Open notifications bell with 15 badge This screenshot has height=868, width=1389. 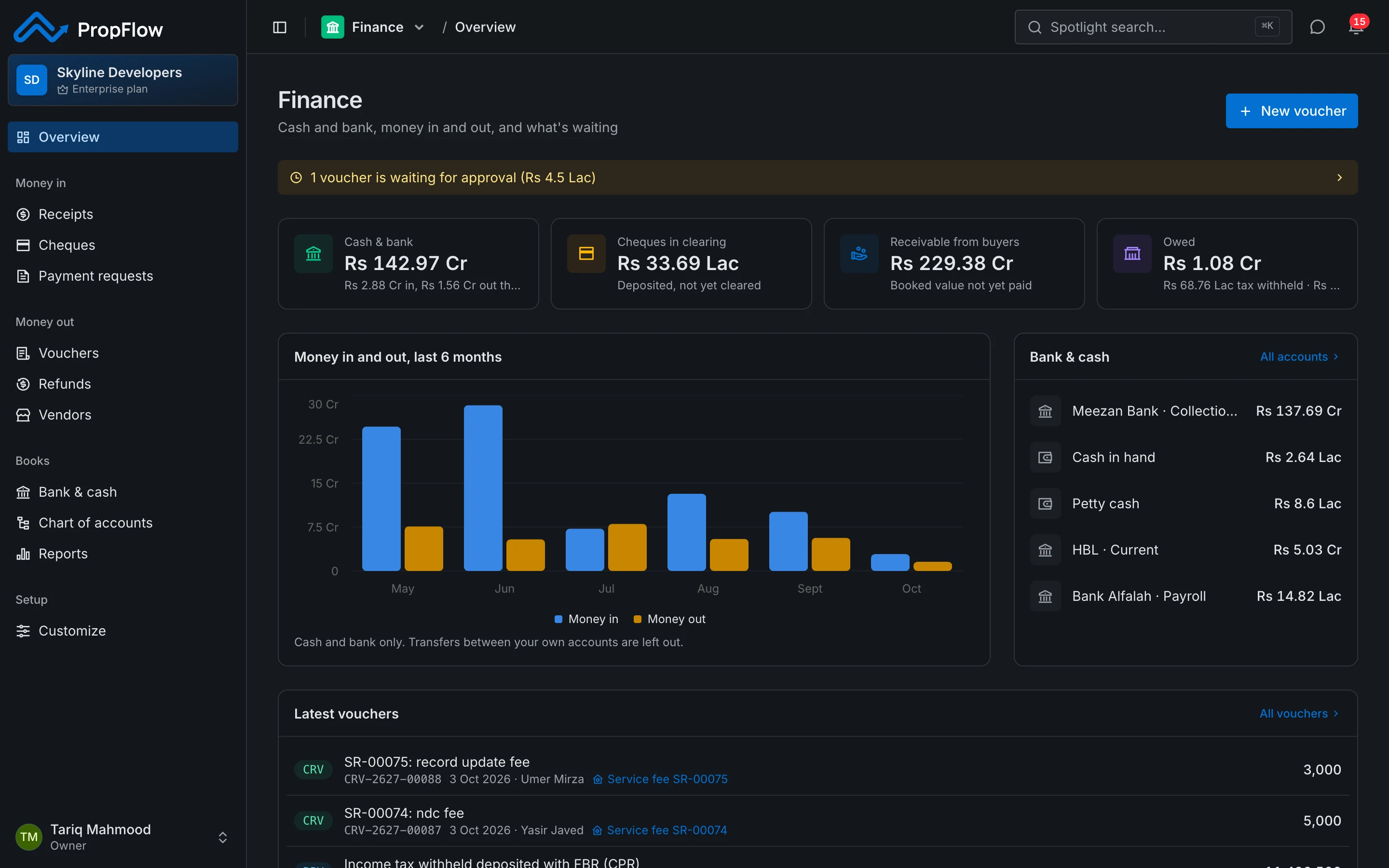click(x=1356, y=27)
